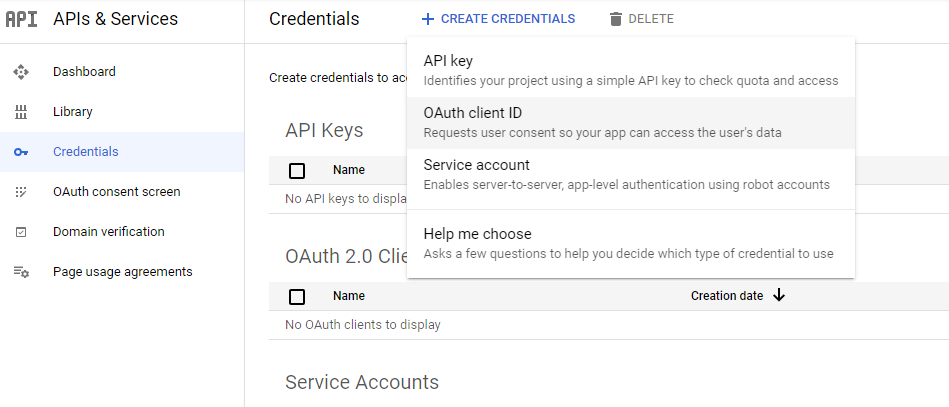Sort by Creation date arrow
The height and width of the screenshot is (407, 949).
(x=779, y=296)
